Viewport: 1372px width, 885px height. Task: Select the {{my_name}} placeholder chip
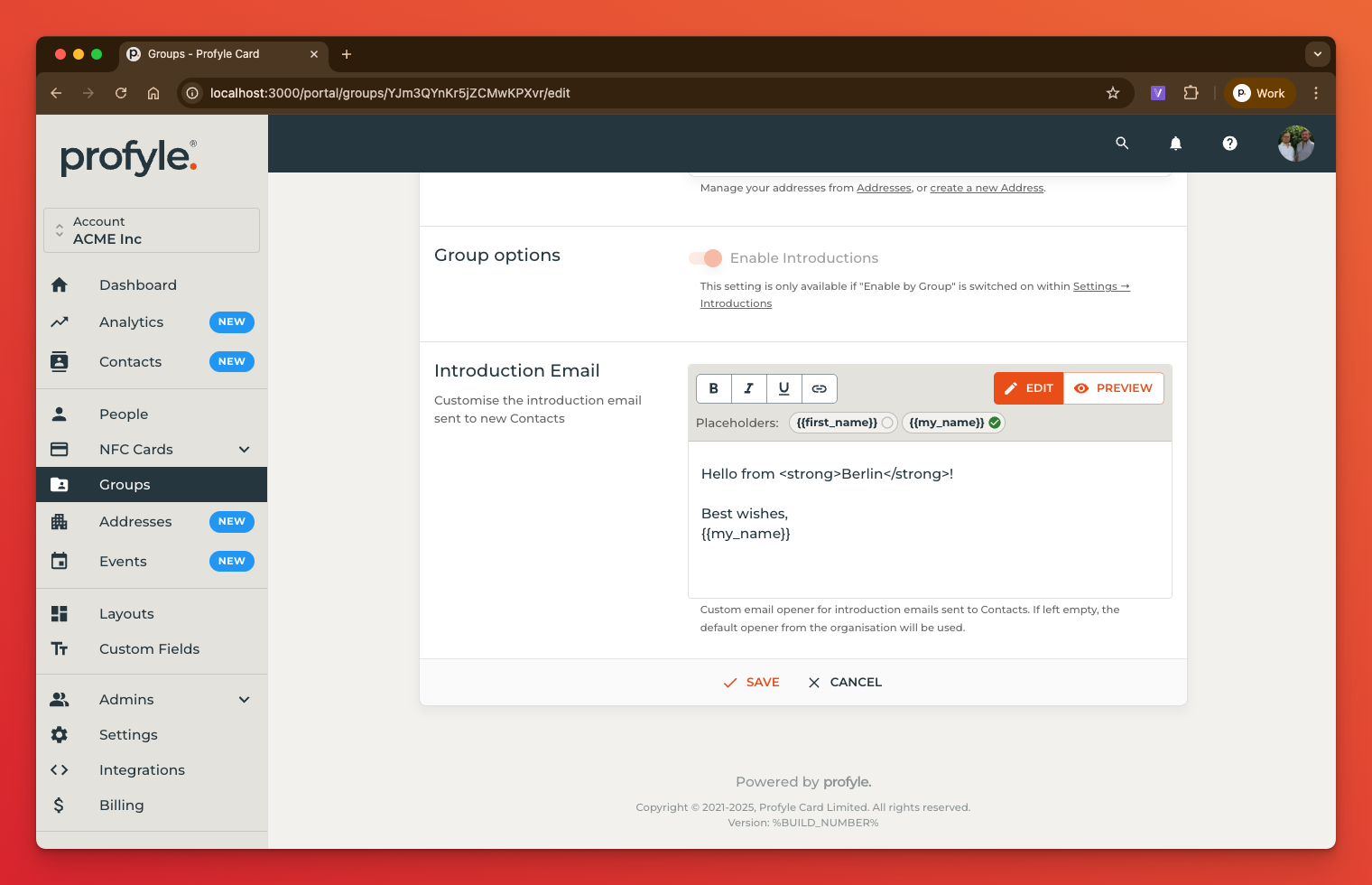coord(952,423)
